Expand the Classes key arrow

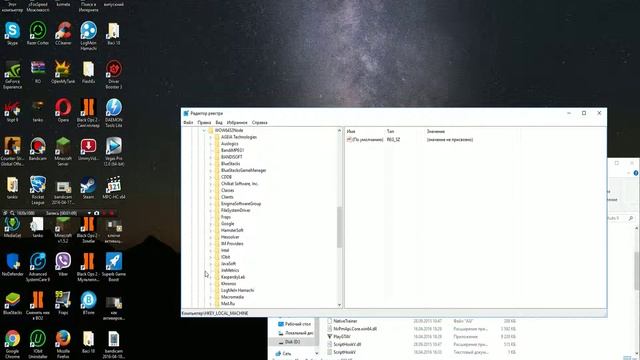click(211, 190)
